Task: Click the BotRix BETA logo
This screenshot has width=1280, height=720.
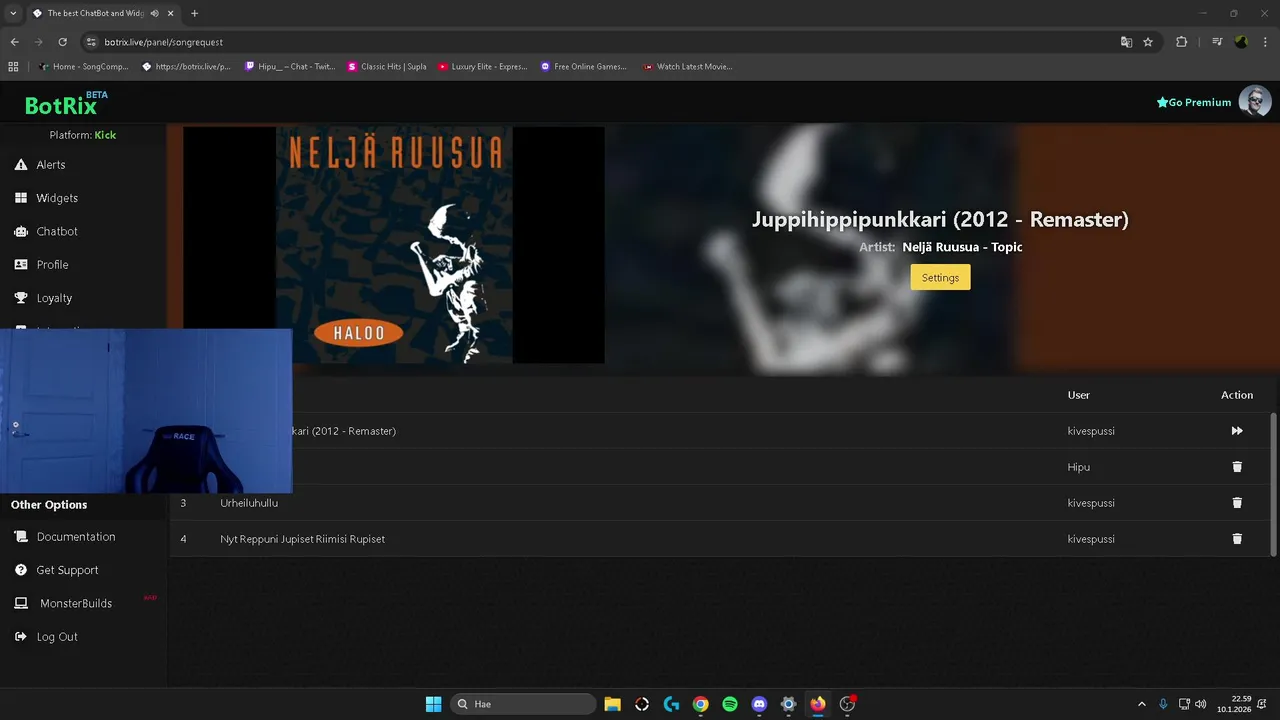Action: [66, 103]
